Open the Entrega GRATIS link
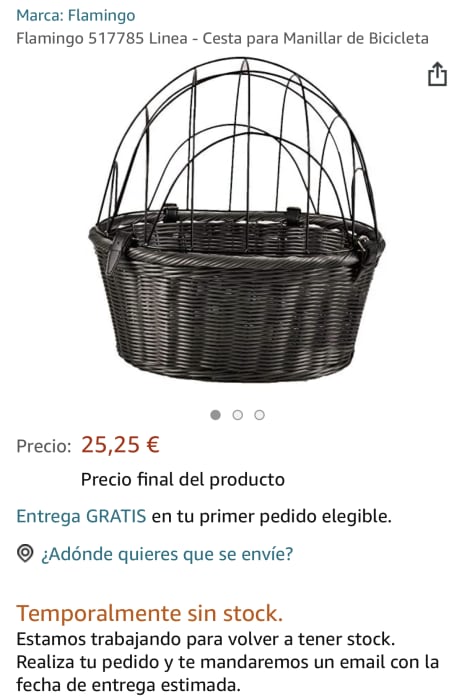475x696 pixels. (81, 516)
